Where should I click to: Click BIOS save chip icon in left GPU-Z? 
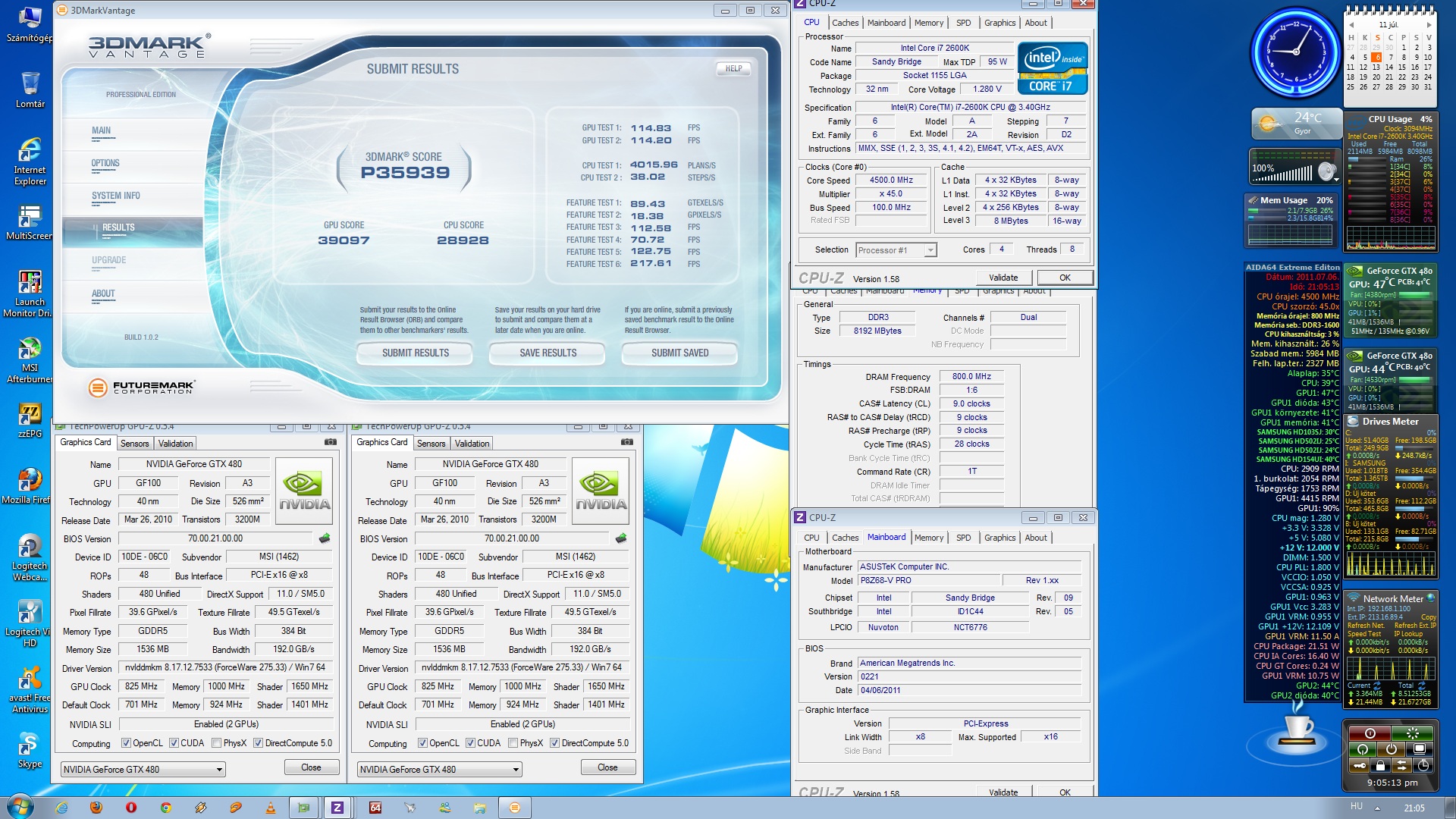325,538
